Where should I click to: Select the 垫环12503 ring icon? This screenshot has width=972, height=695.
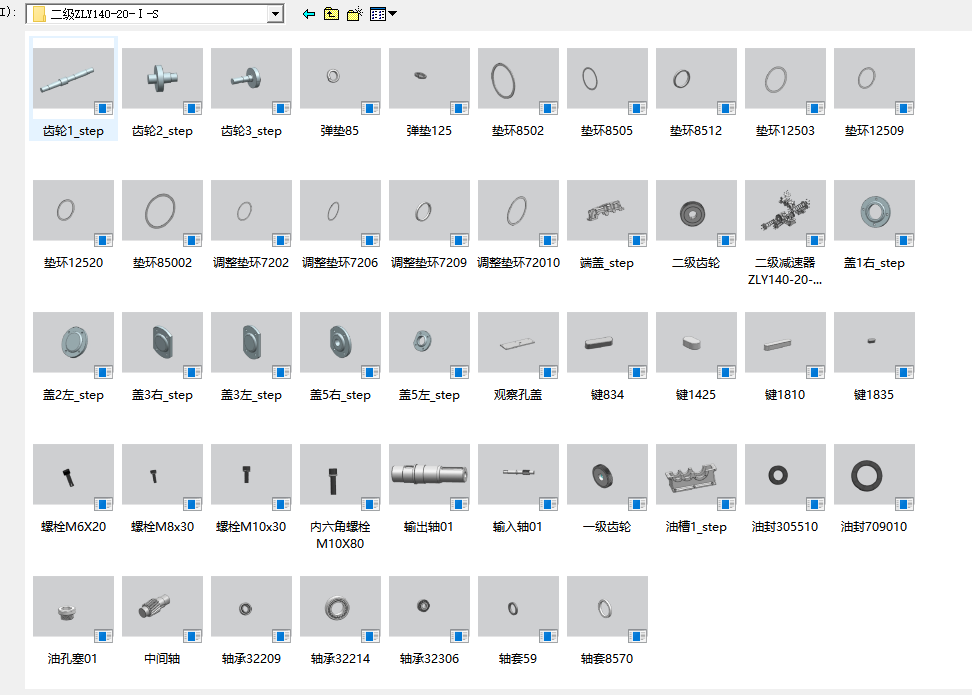785,82
